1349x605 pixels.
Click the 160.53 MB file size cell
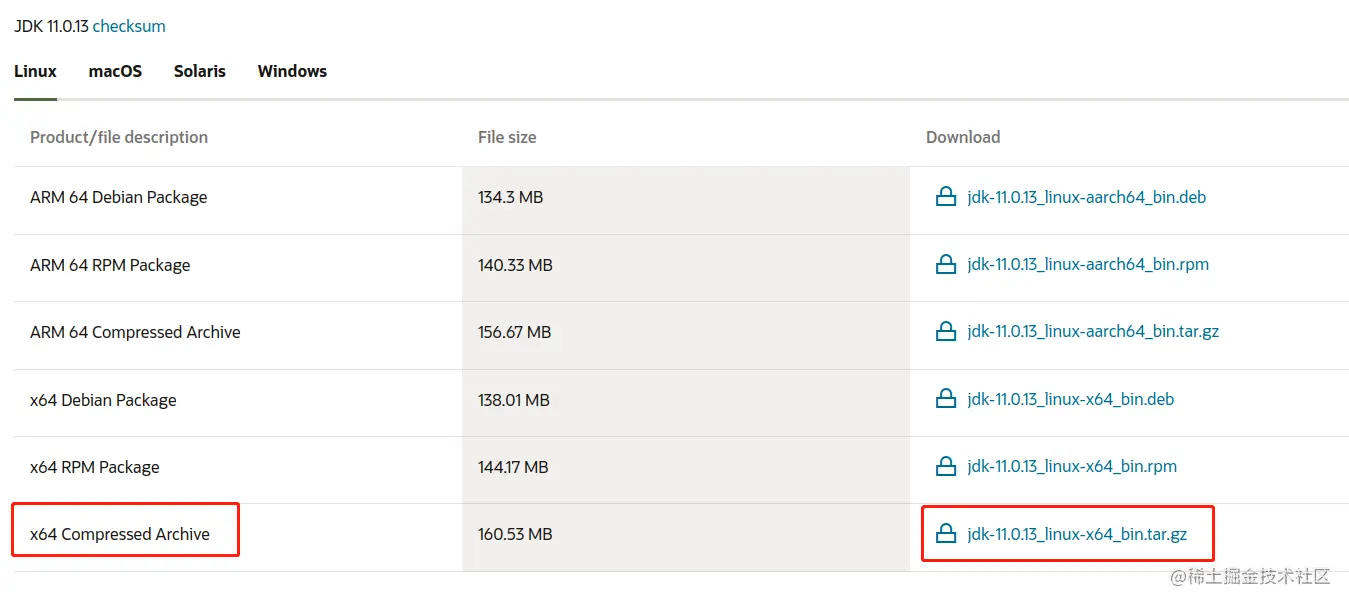point(515,534)
